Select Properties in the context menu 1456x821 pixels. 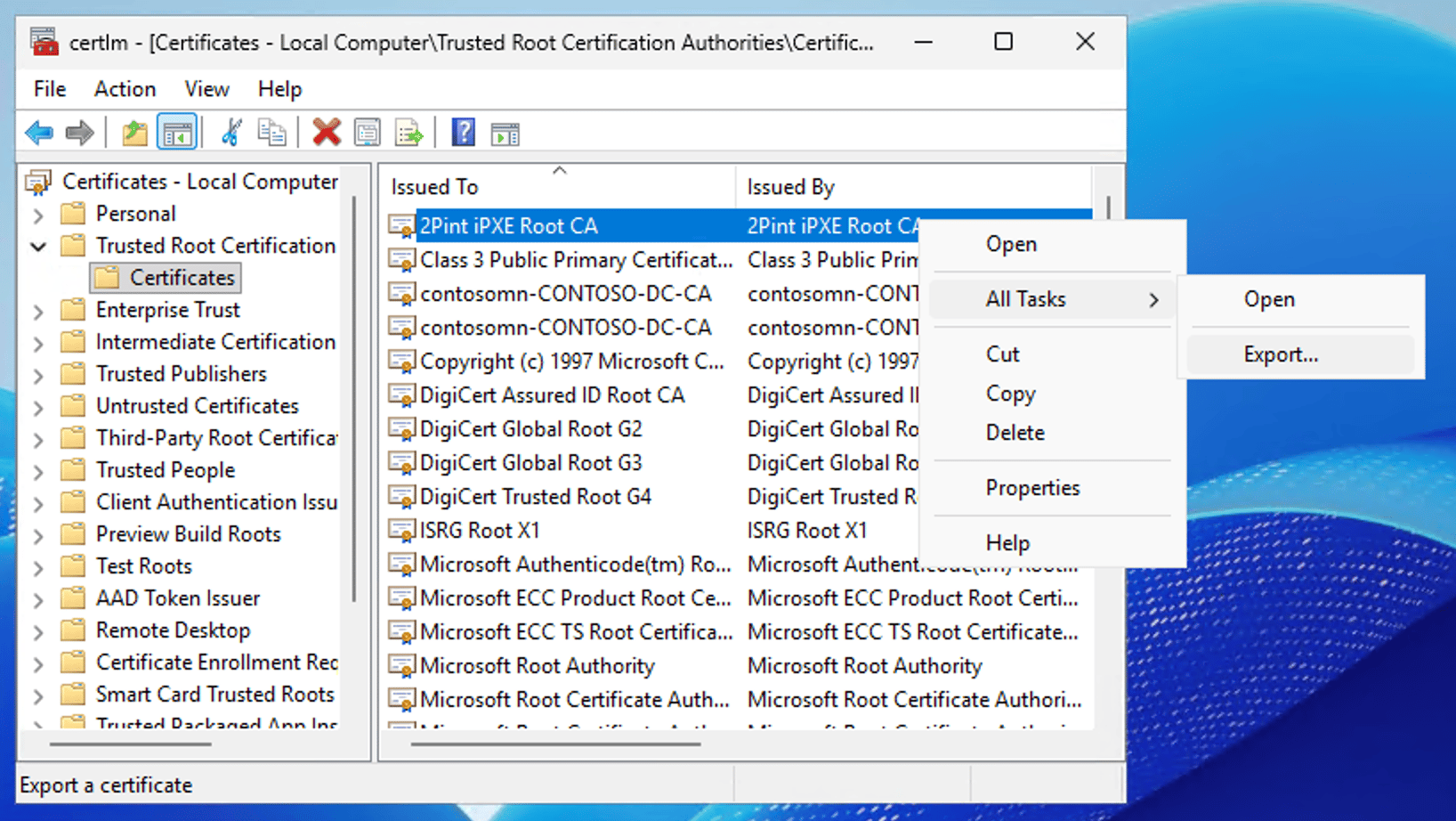(1032, 488)
